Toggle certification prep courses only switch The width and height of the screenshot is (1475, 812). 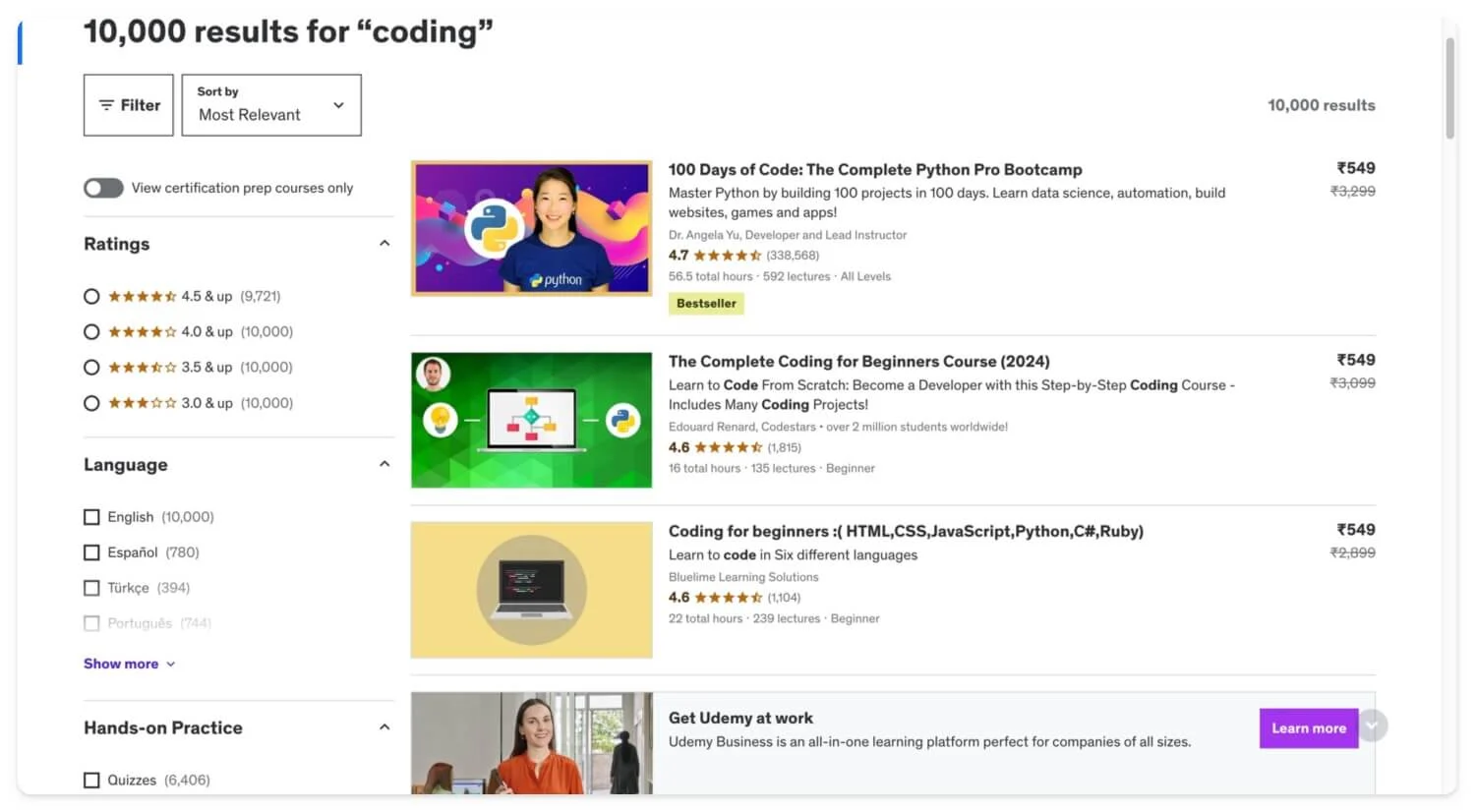[x=103, y=188]
